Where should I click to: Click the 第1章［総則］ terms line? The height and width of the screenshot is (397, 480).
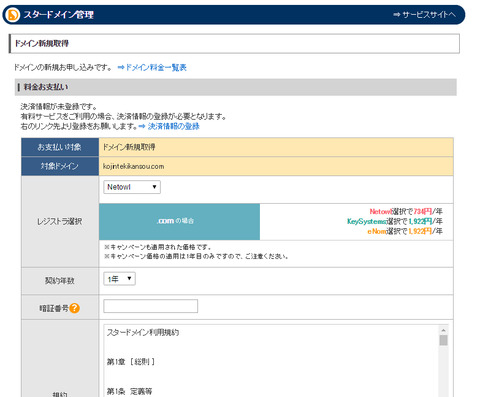click(x=131, y=362)
